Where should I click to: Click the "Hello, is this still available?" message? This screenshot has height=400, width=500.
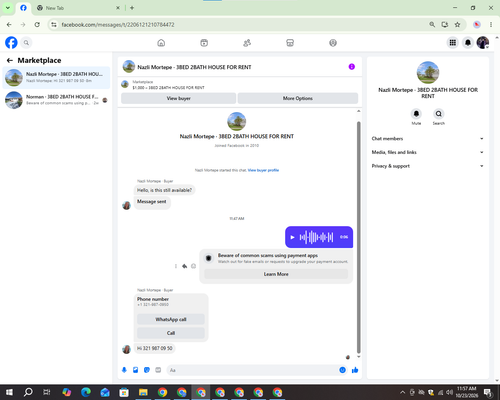pos(164,190)
